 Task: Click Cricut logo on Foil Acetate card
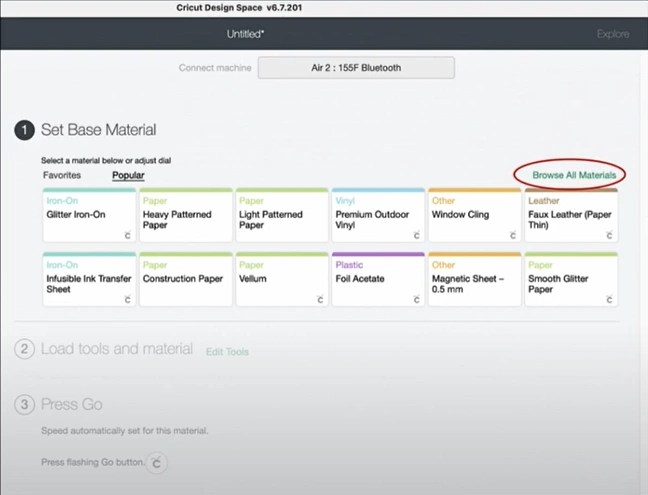[417, 299]
